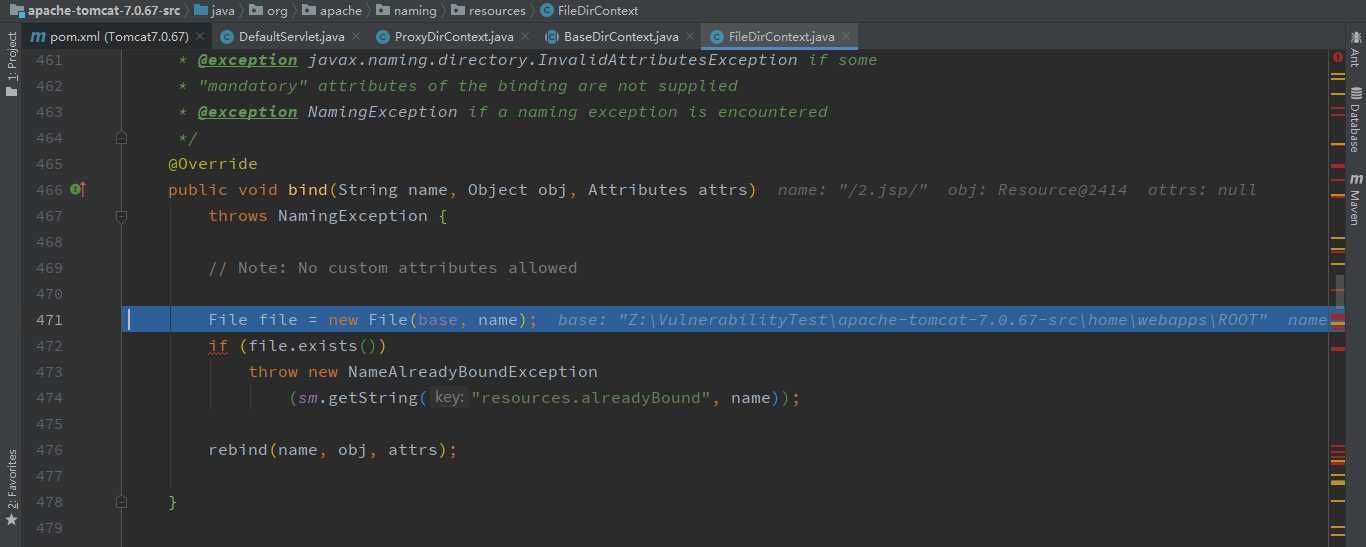This screenshot has width=1366, height=547.
Task: Switch to the BaseDirContext.java tab
Action: pyautogui.click(x=621, y=37)
